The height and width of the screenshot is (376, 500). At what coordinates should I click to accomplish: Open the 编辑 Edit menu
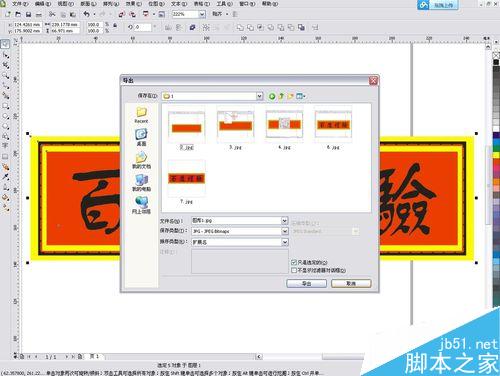click(43, 4)
